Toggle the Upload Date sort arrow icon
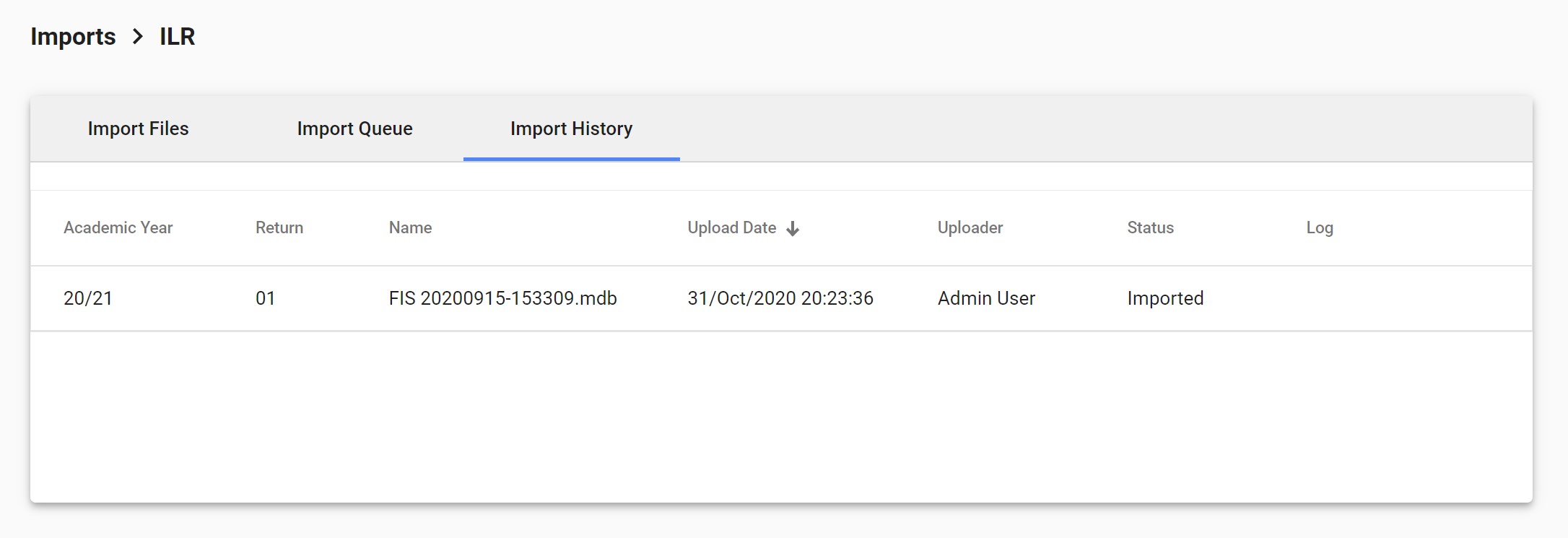1568x538 pixels. tap(793, 229)
